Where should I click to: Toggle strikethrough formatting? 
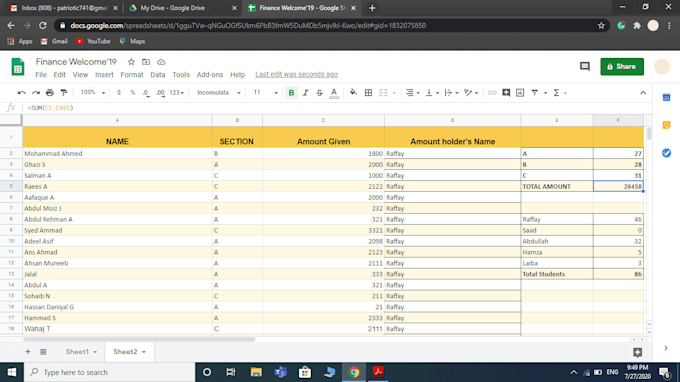(319, 93)
